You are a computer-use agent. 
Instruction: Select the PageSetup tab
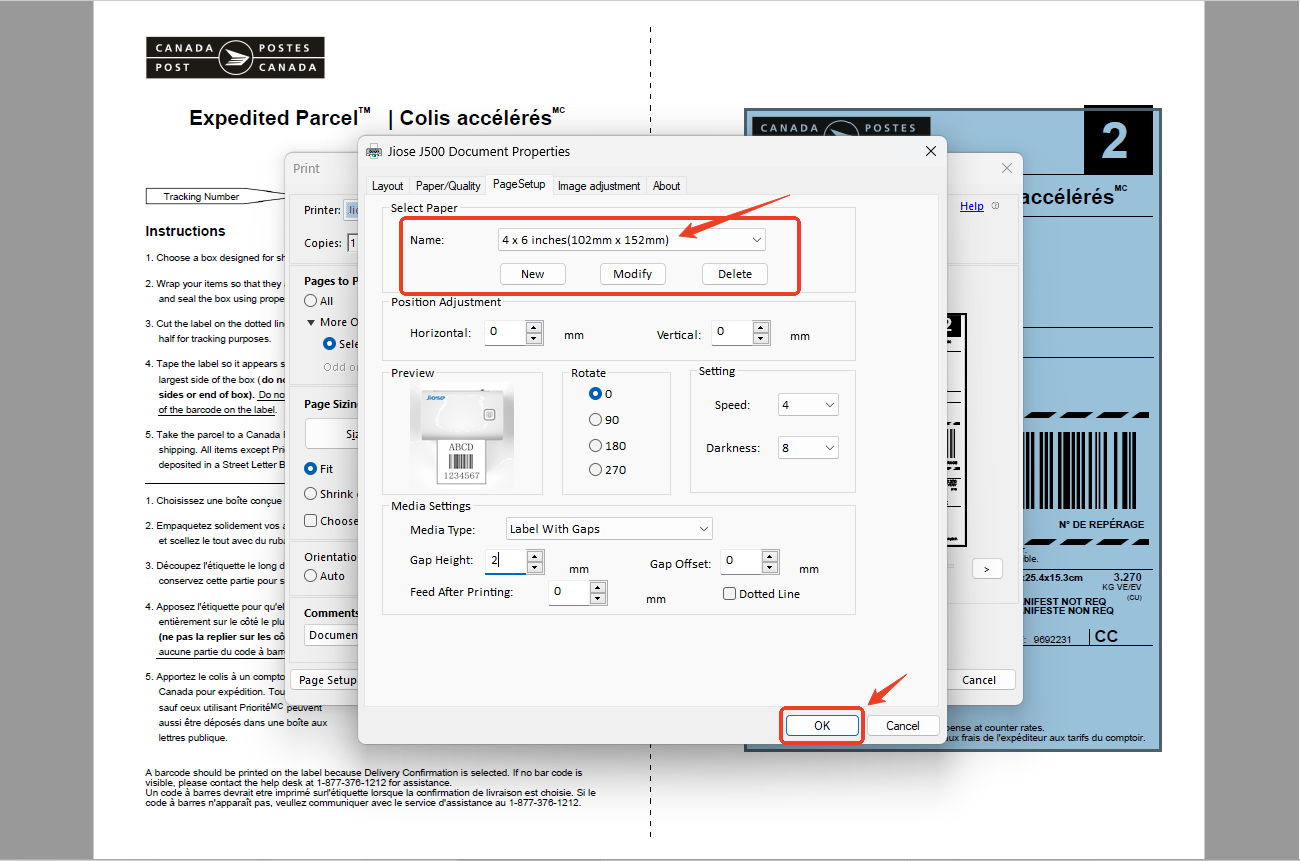[519, 184]
